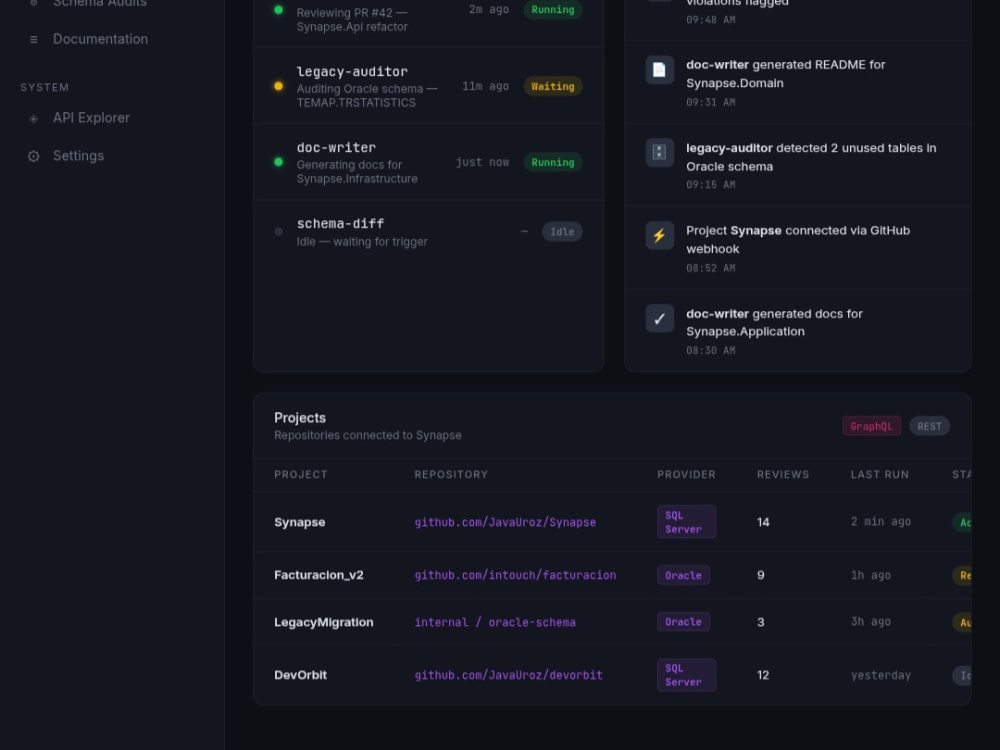Click the Running badge for doc-writer
The image size is (1000, 750).
552,162
